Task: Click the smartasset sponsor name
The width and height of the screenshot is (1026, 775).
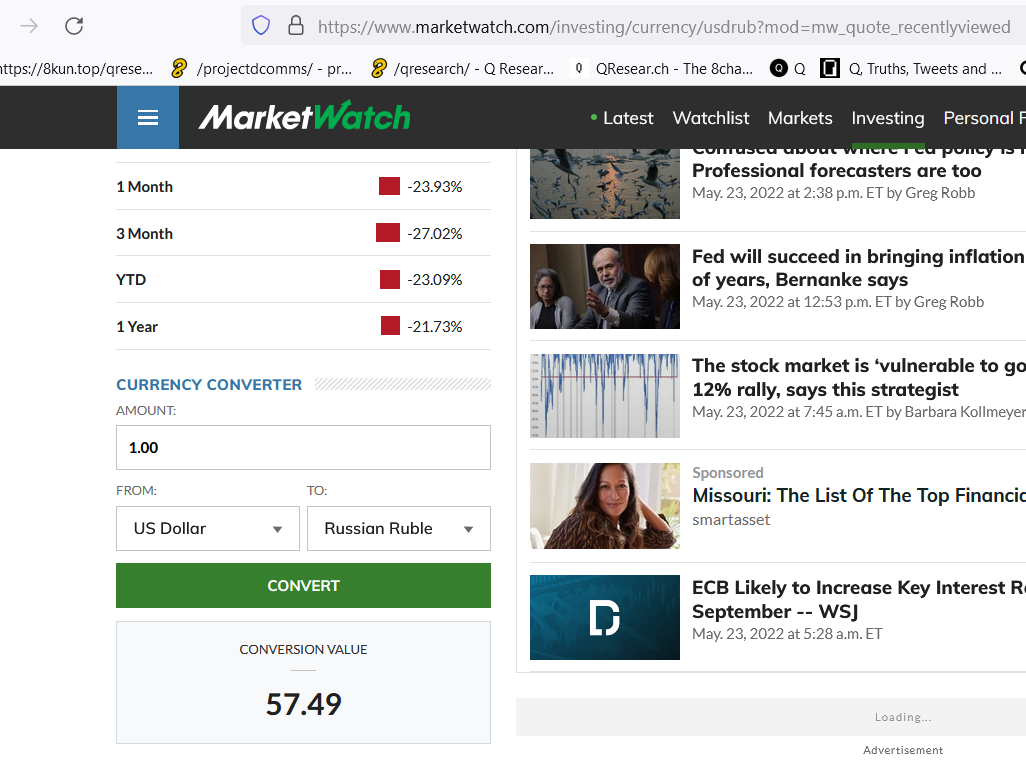Action: (x=731, y=520)
